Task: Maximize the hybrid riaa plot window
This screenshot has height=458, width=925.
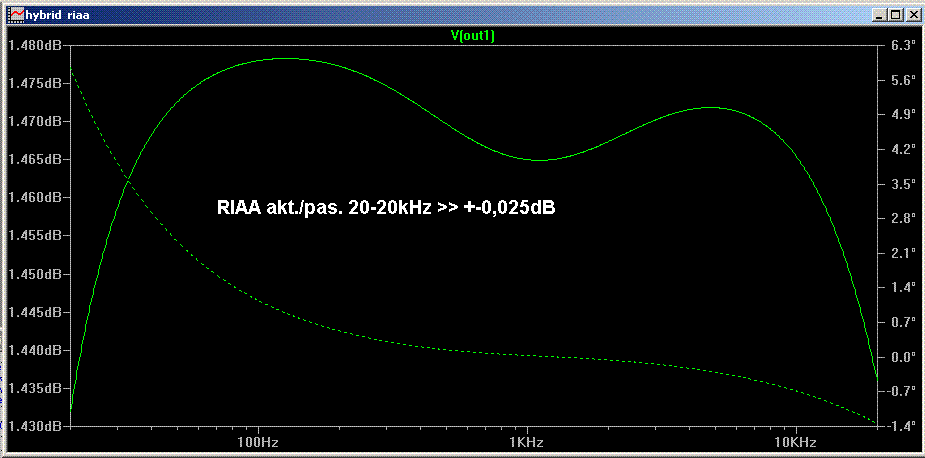Action: [895, 15]
